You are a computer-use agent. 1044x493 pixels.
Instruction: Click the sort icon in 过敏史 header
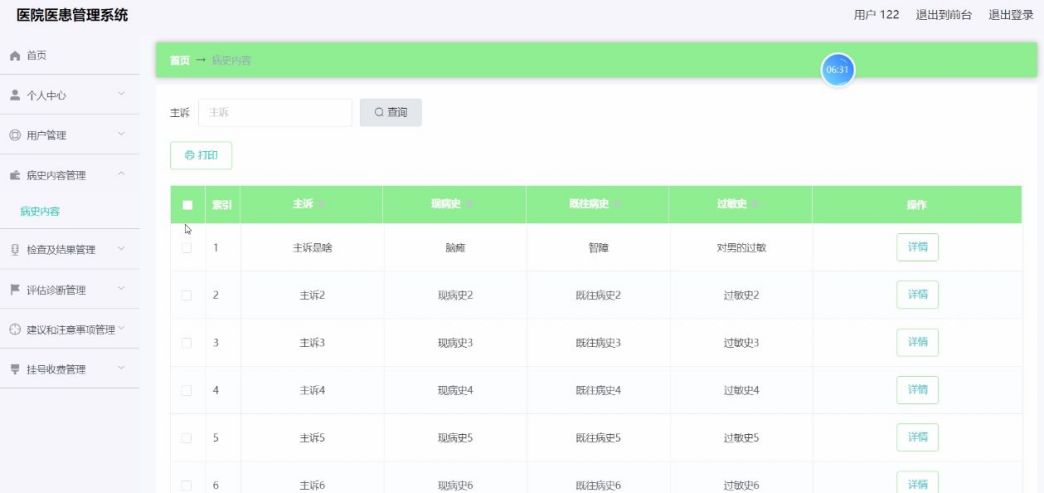[x=756, y=205]
